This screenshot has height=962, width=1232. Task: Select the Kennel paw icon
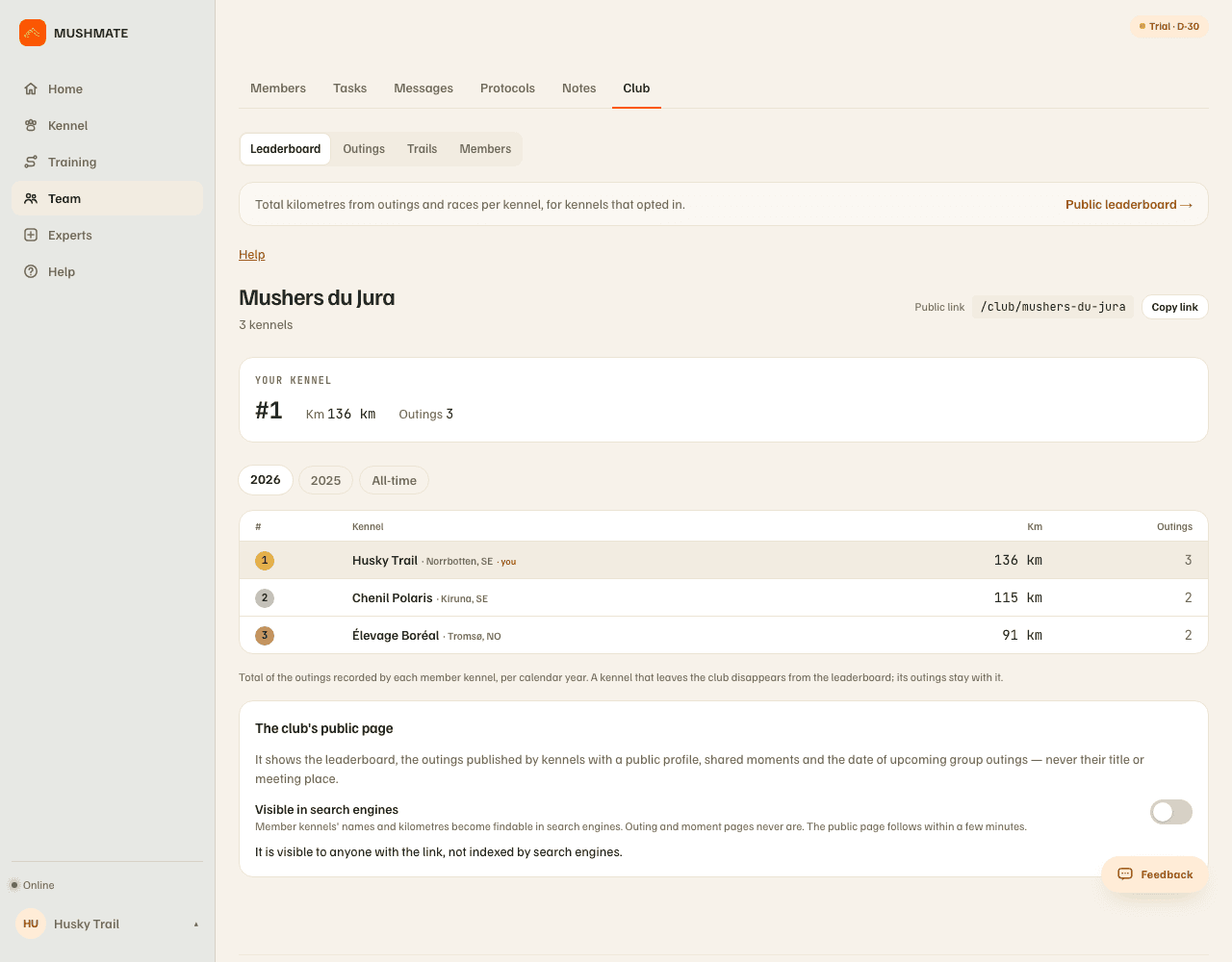(x=31, y=125)
